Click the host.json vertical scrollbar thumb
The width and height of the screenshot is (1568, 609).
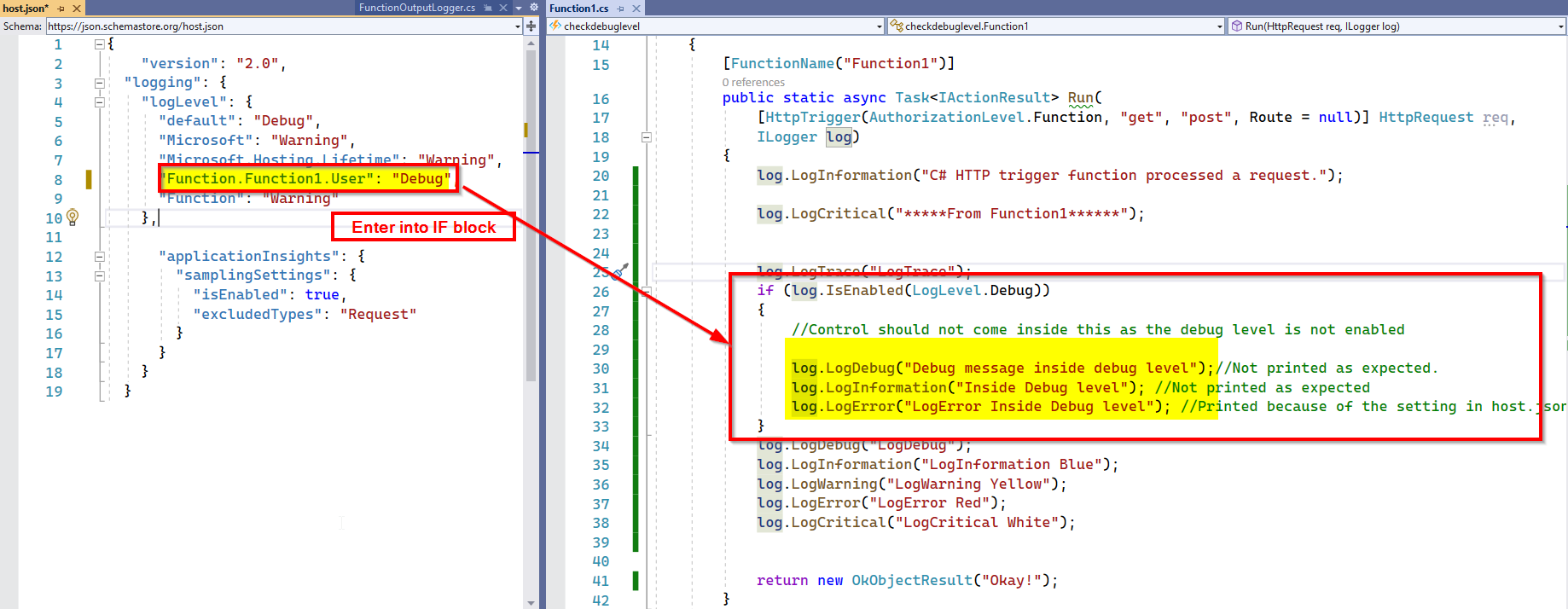[531, 217]
